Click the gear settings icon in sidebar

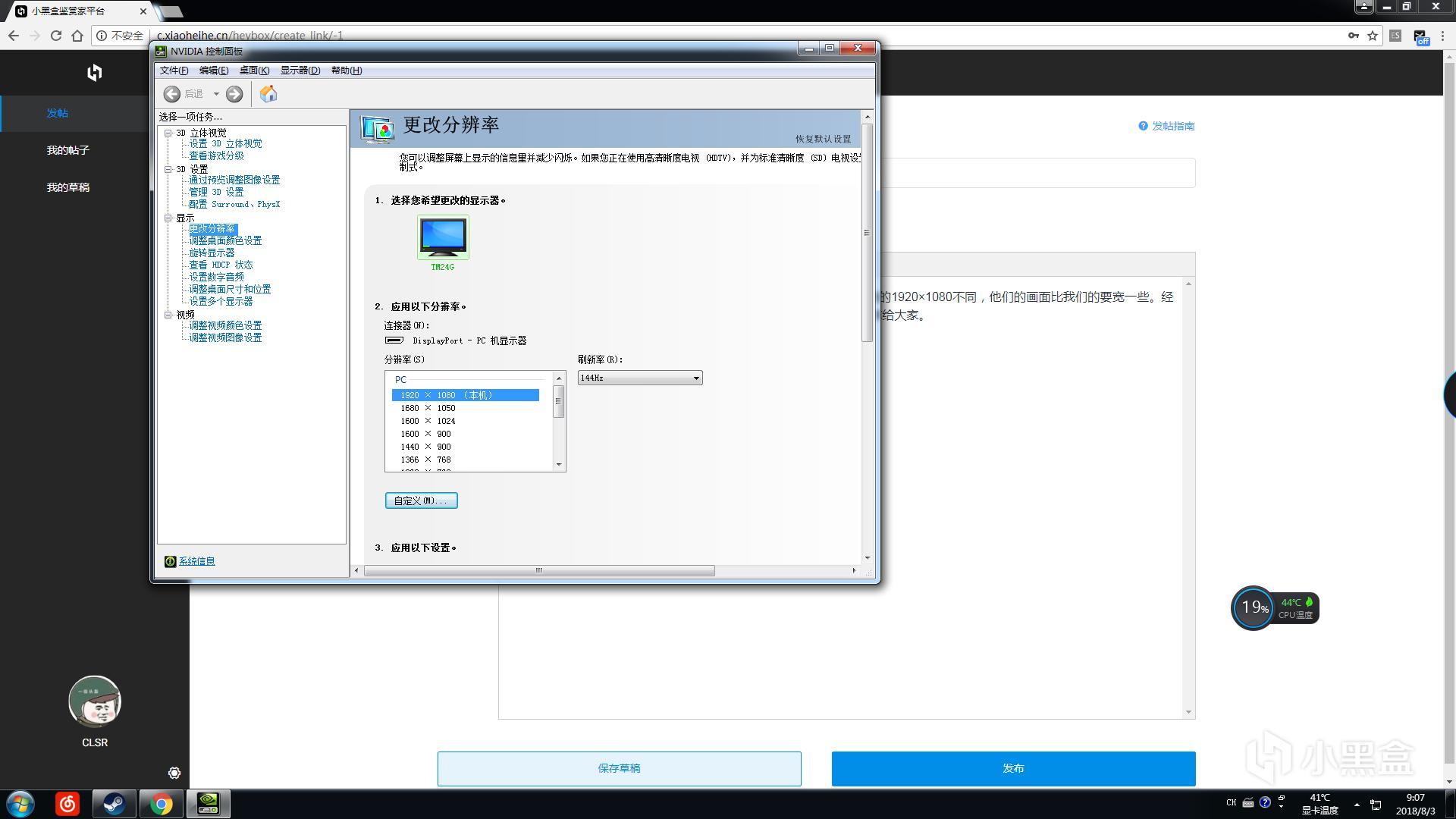[x=174, y=773]
